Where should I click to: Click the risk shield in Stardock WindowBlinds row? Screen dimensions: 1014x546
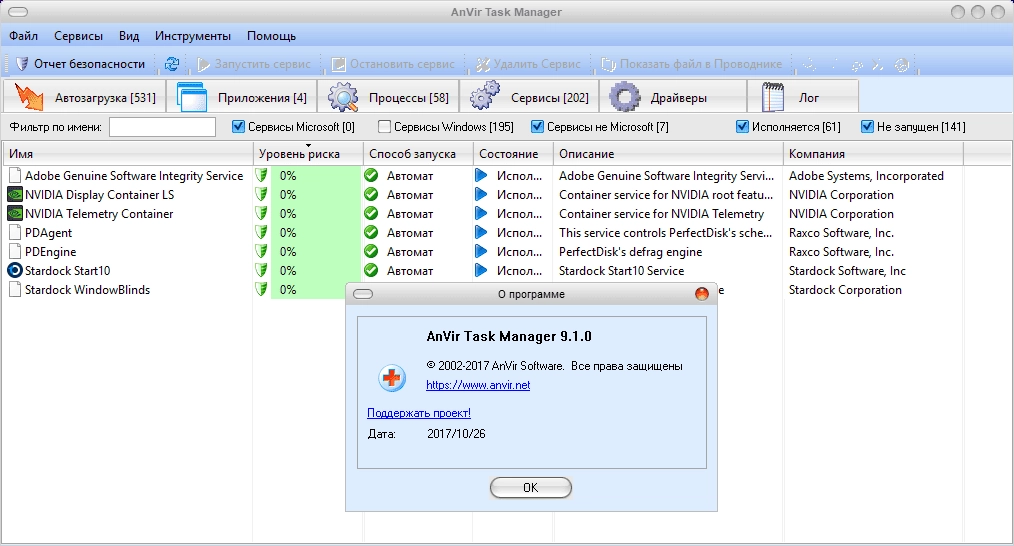[x=261, y=290]
